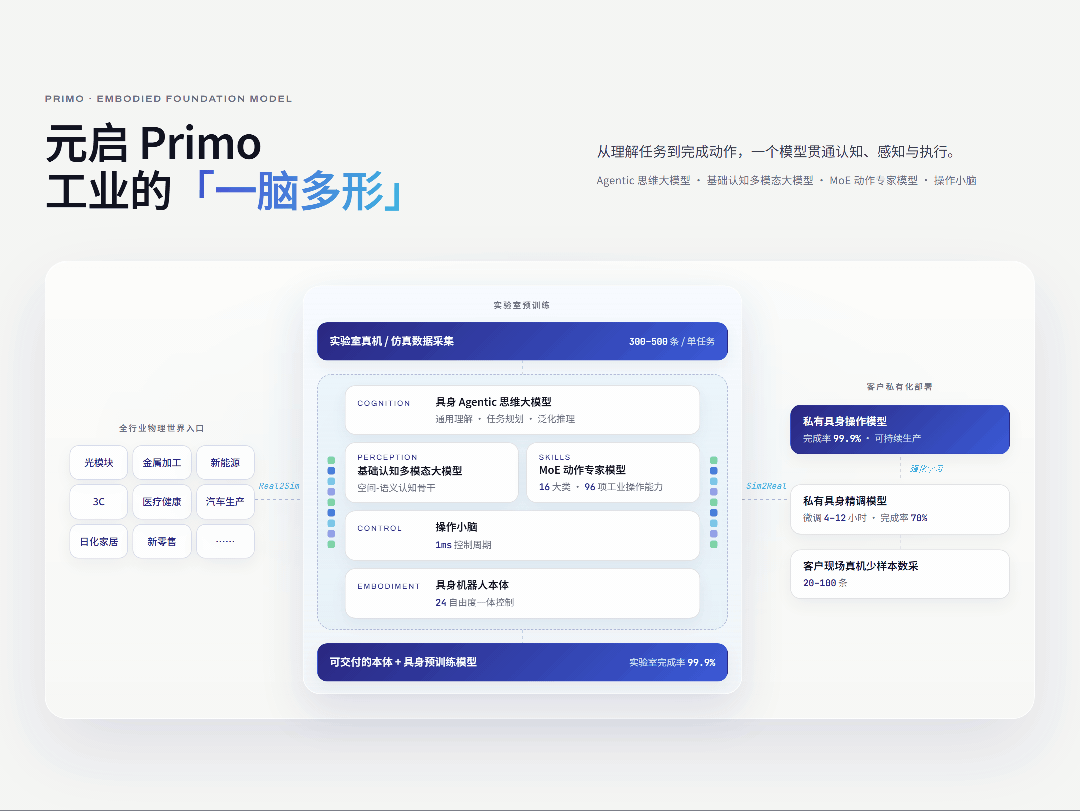Click the 客户私有化部署 section heading
The image size is (1080, 811).
[900, 387]
